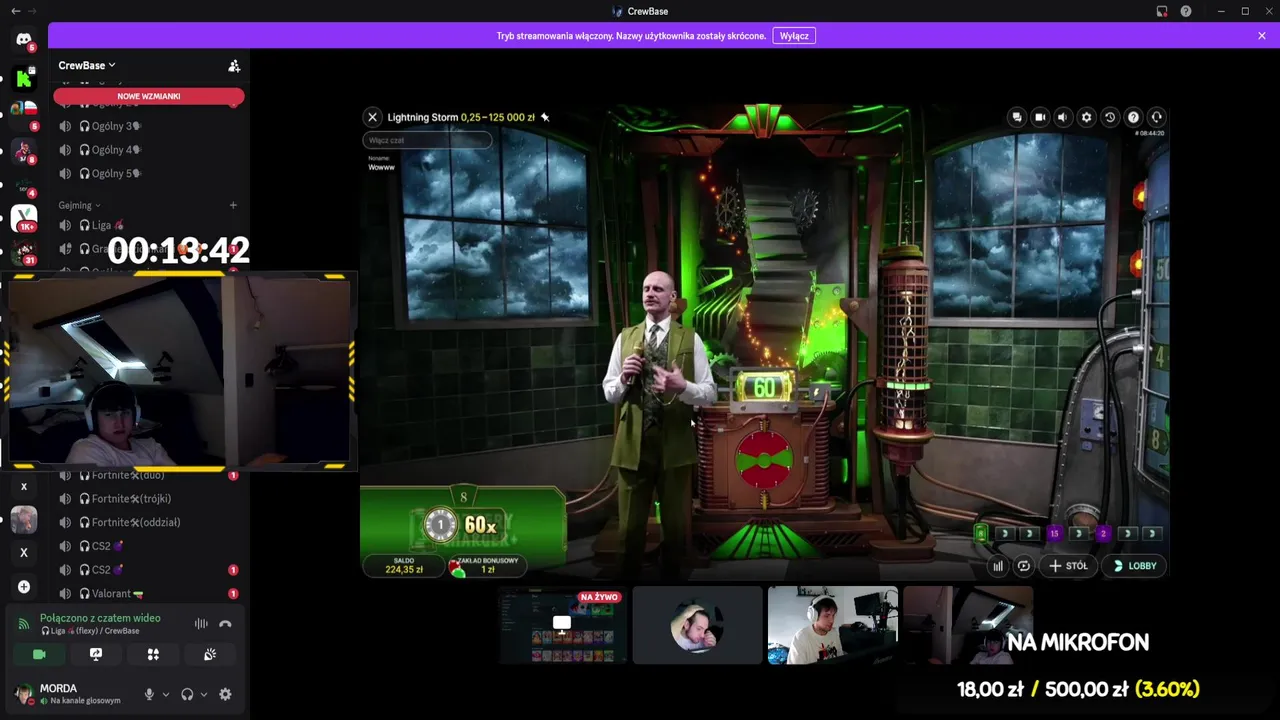Open Discord direct messages home icon
Viewport: 1280px width, 720px height.
pos(24,39)
